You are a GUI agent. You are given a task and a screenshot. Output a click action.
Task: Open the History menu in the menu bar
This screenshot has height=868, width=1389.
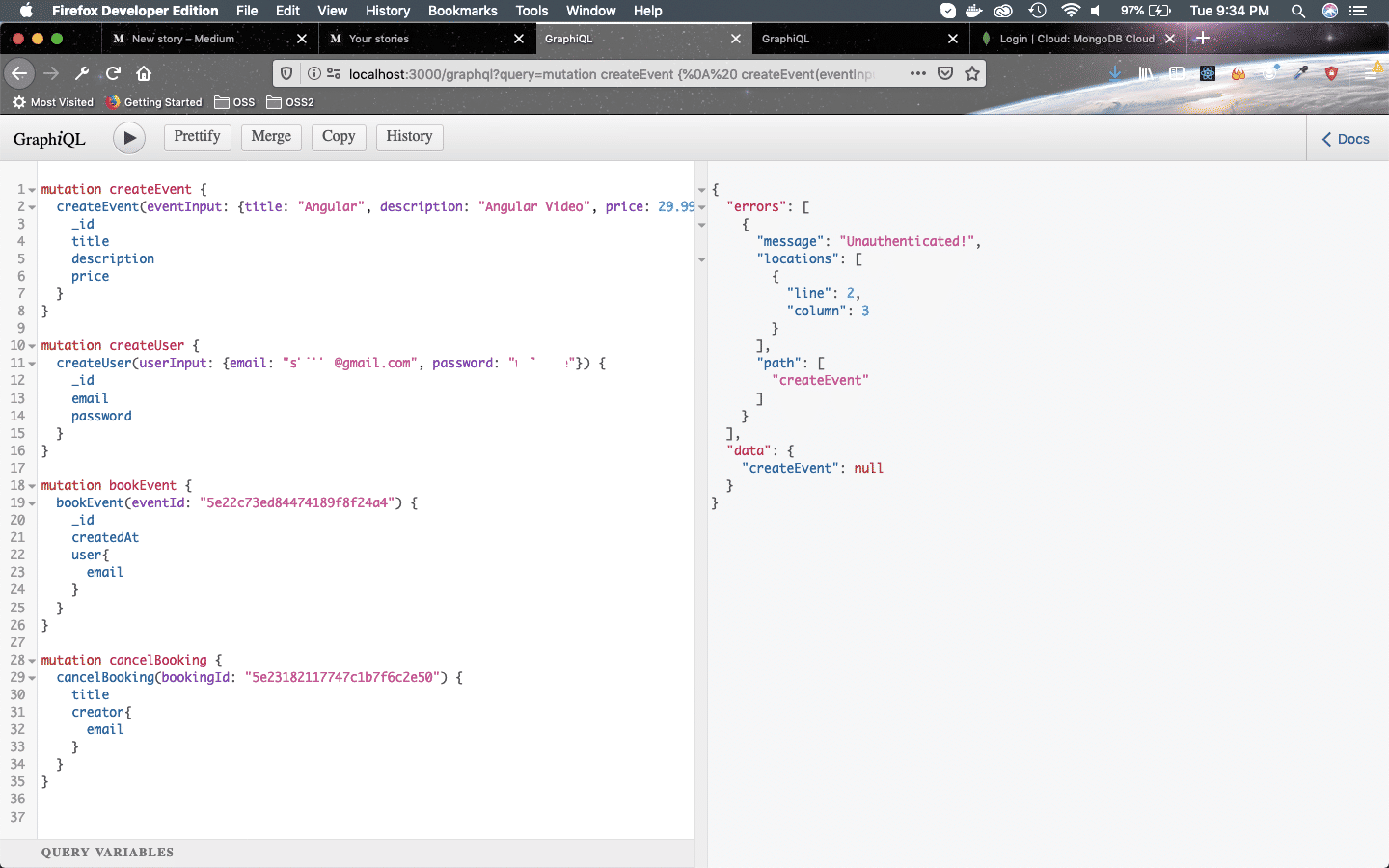388,11
